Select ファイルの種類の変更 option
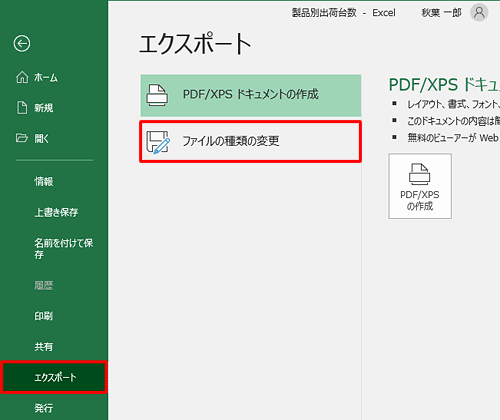Image resolution: width=500 pixels, height=420 pixels. pos(251,142)
